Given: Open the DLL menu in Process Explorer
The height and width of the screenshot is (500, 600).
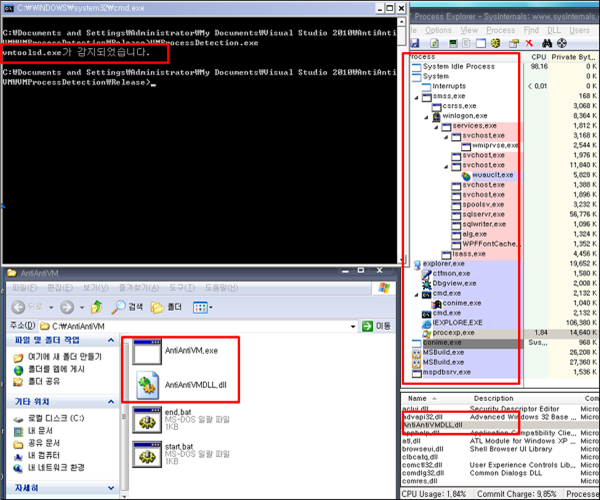Looking at the screenshot, I should 554,30.
